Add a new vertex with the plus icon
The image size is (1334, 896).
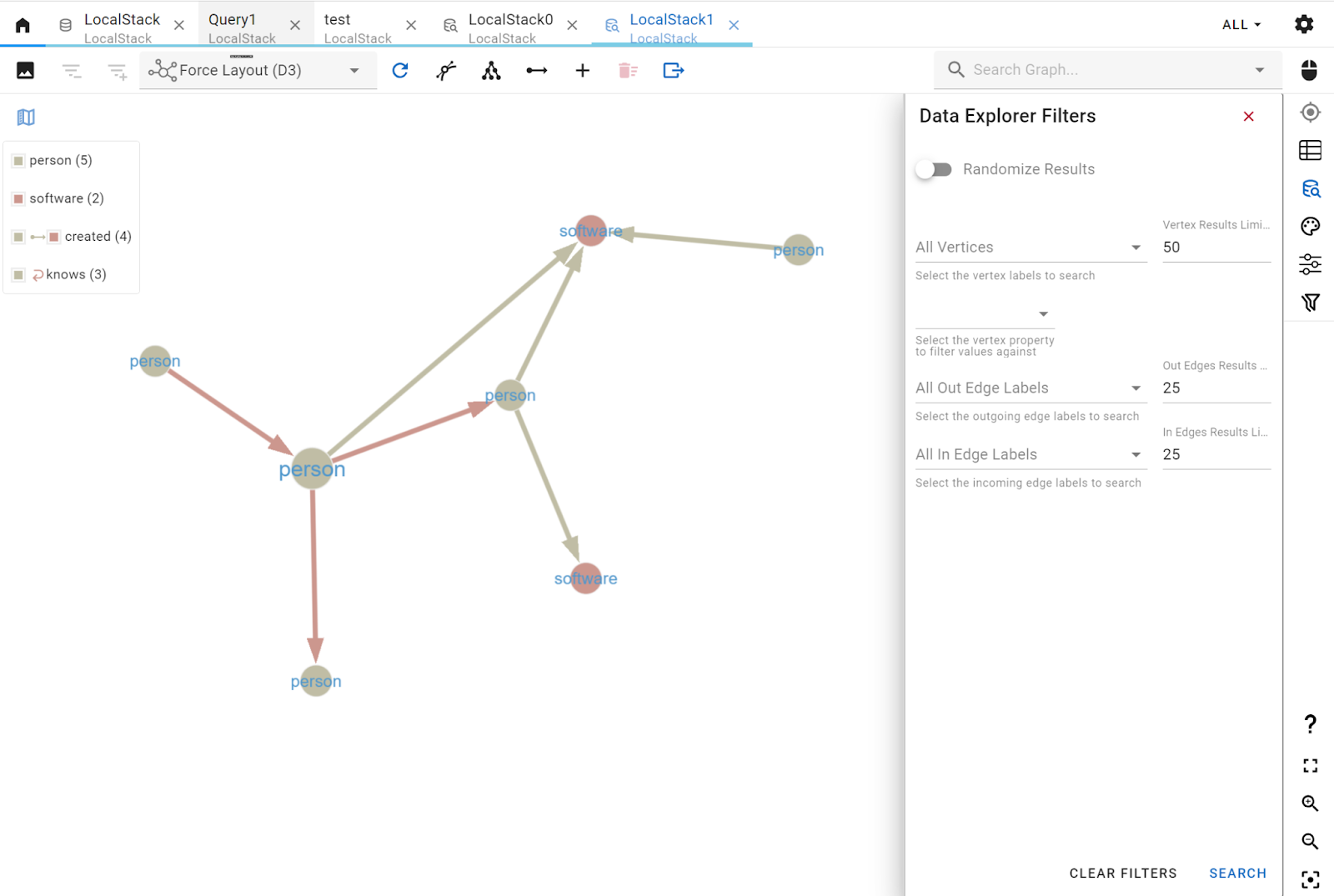582,70
